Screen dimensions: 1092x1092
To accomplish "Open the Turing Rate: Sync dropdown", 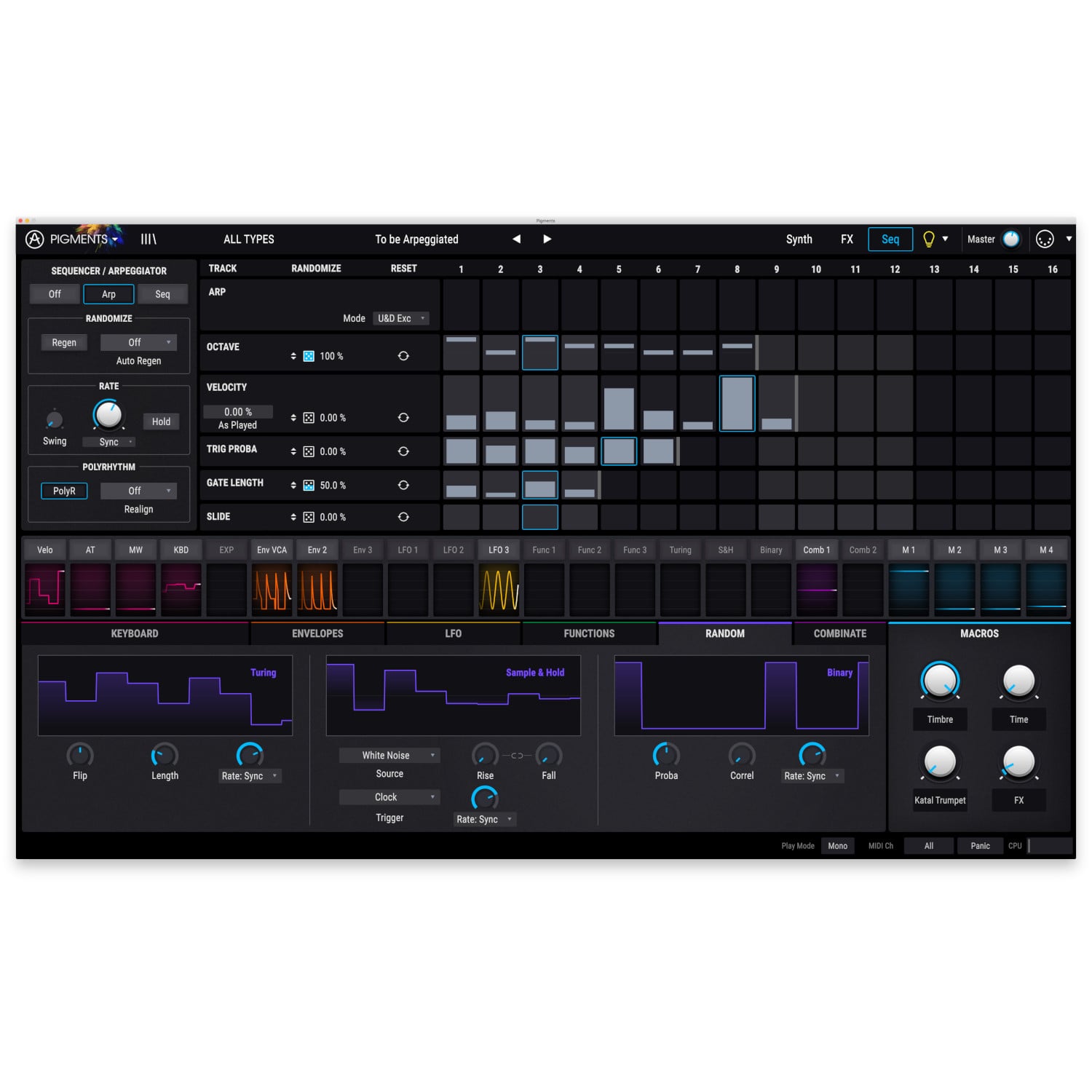I will (250, 776).
